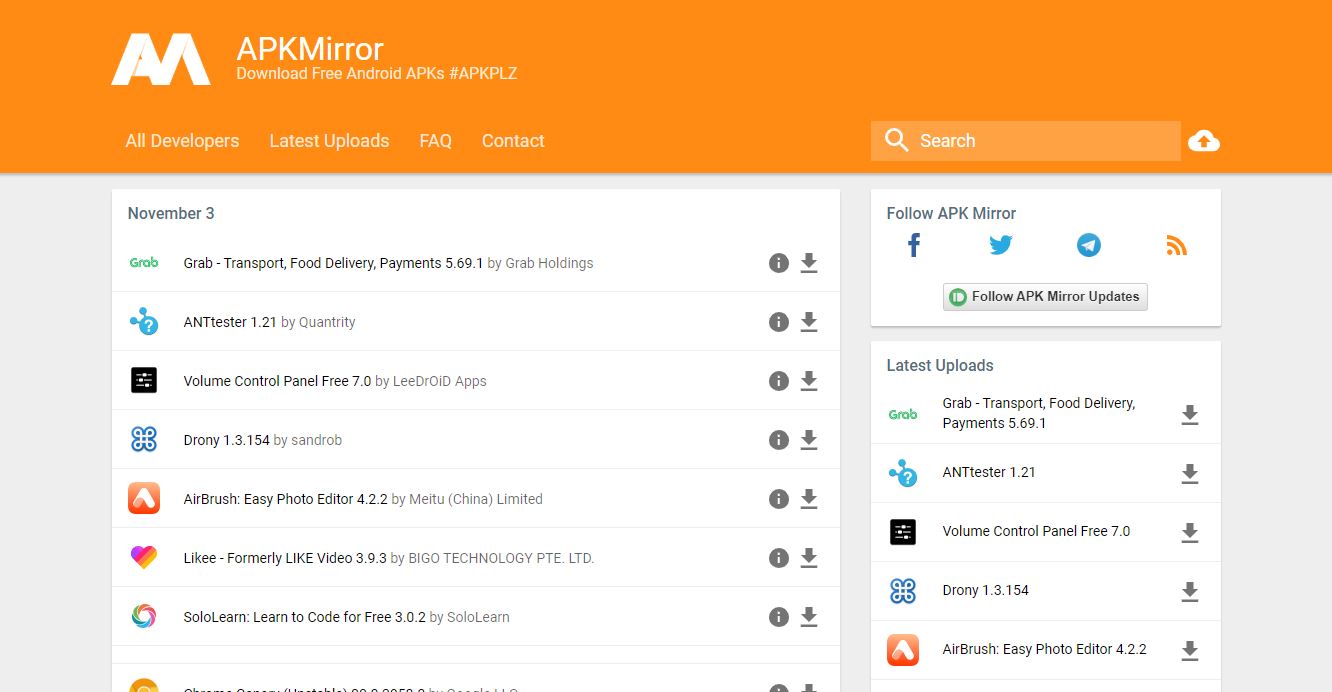Open the sidebar Grab - Transport, Food Delivery, Payments 5.69.1 link

pyautogui.click(x=1039, y=413)
